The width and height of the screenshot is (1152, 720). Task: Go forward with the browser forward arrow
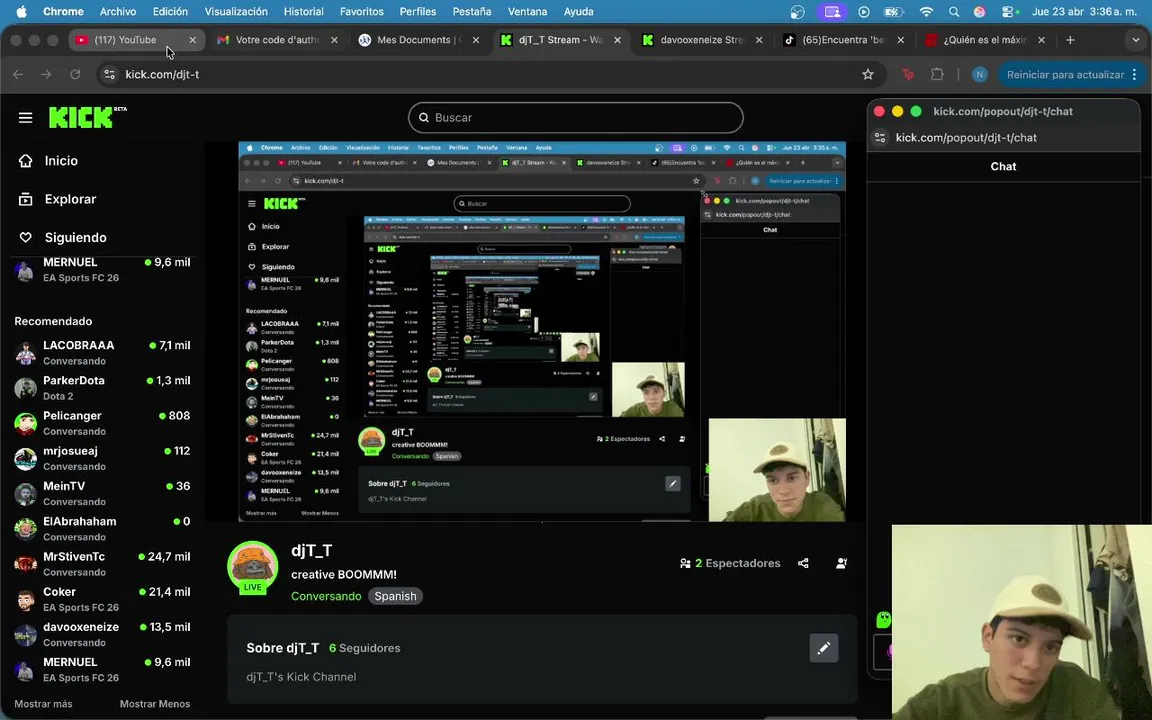(x=46, y=74)
